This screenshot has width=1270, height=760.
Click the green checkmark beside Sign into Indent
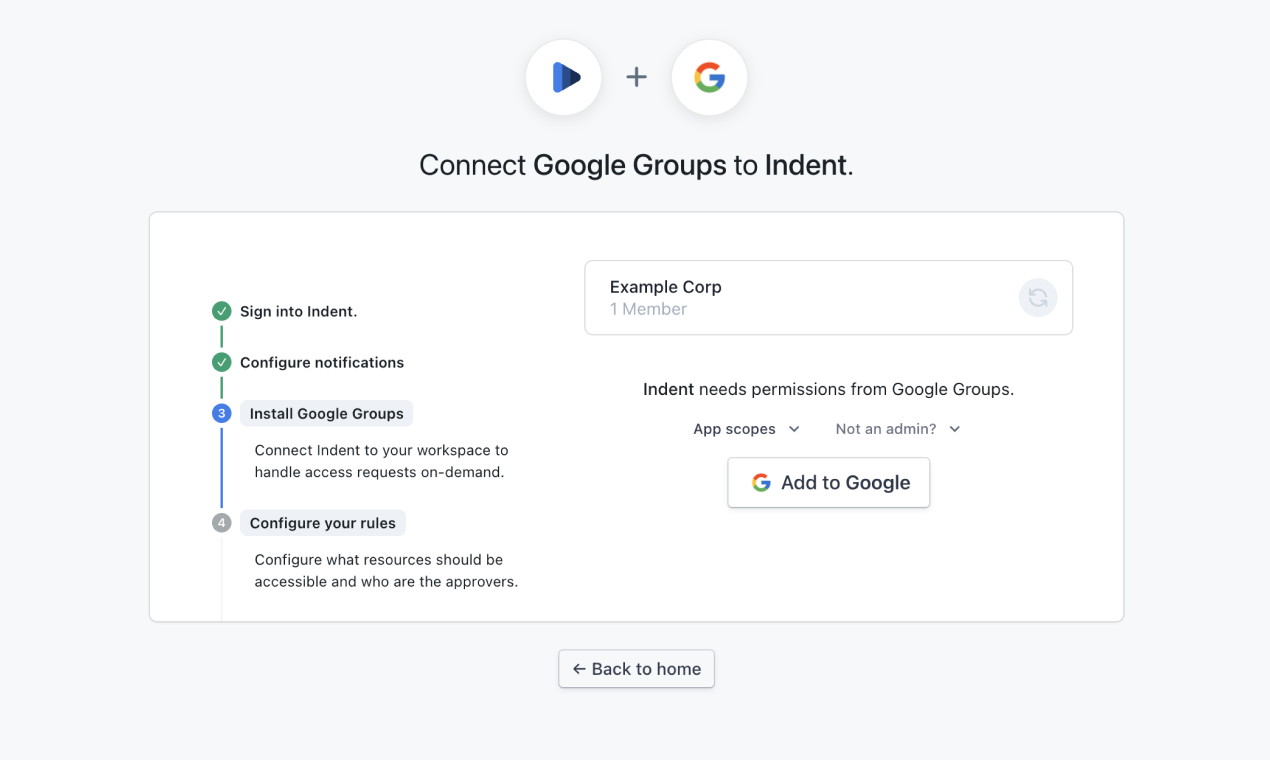tap(222, 312)
